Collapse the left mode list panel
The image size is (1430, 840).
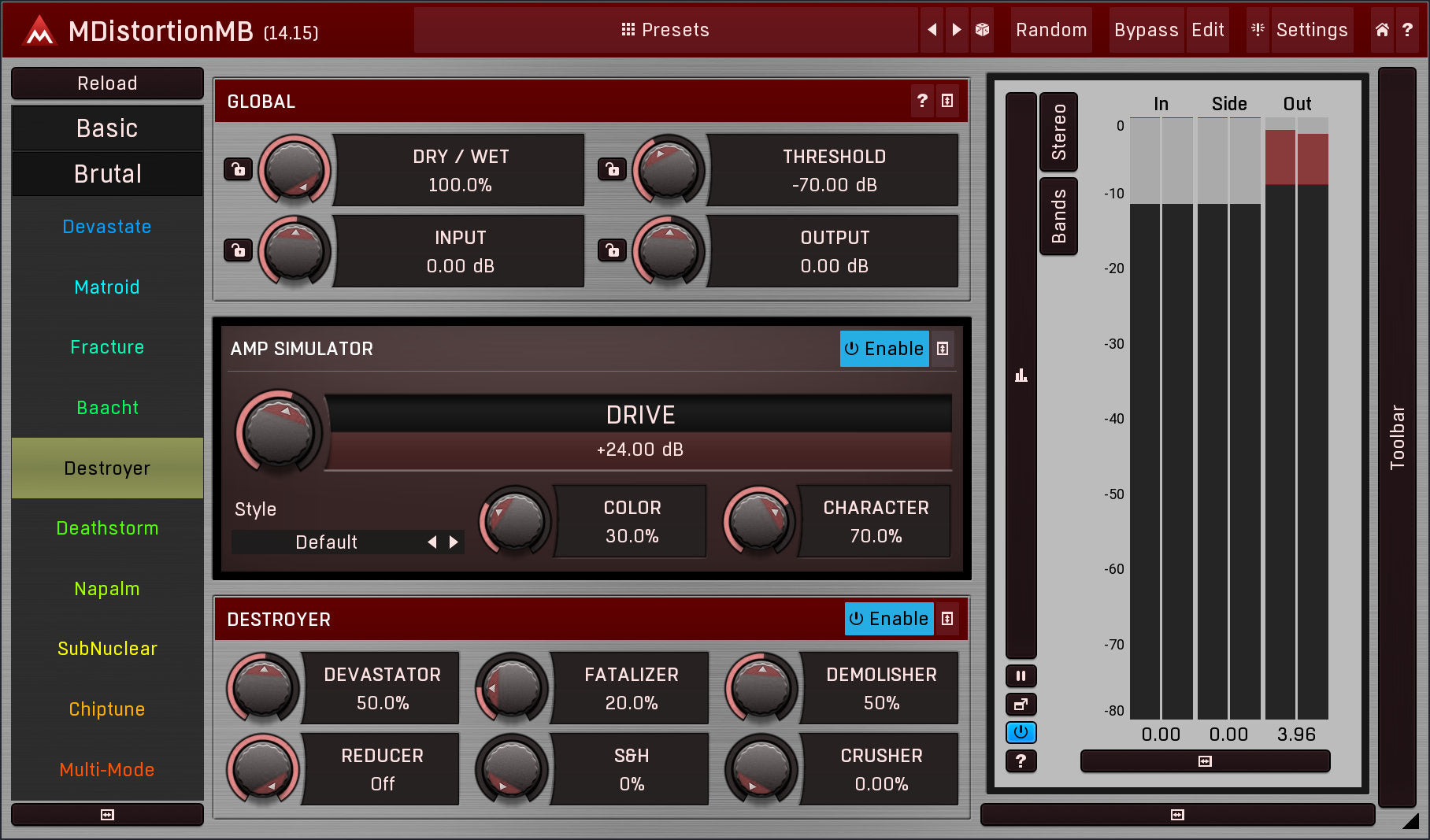point(107,815)
